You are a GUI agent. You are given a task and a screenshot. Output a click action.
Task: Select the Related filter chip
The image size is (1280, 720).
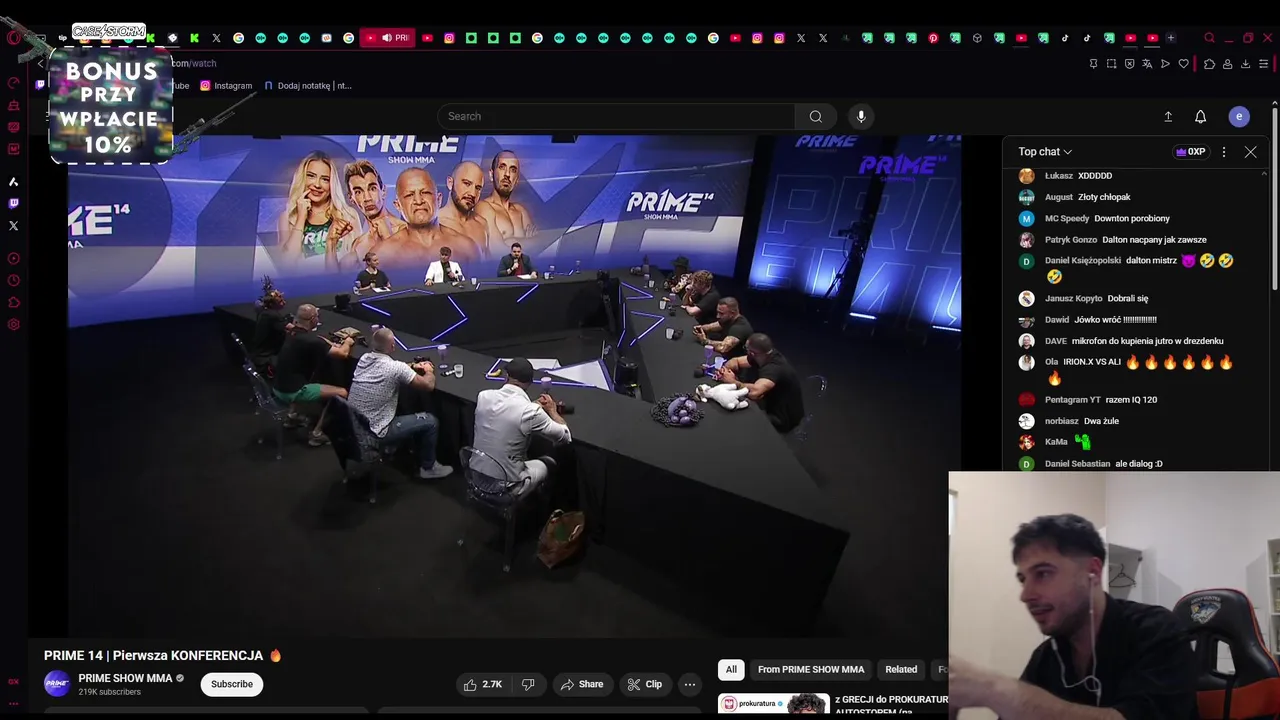(x=901, y=669)
